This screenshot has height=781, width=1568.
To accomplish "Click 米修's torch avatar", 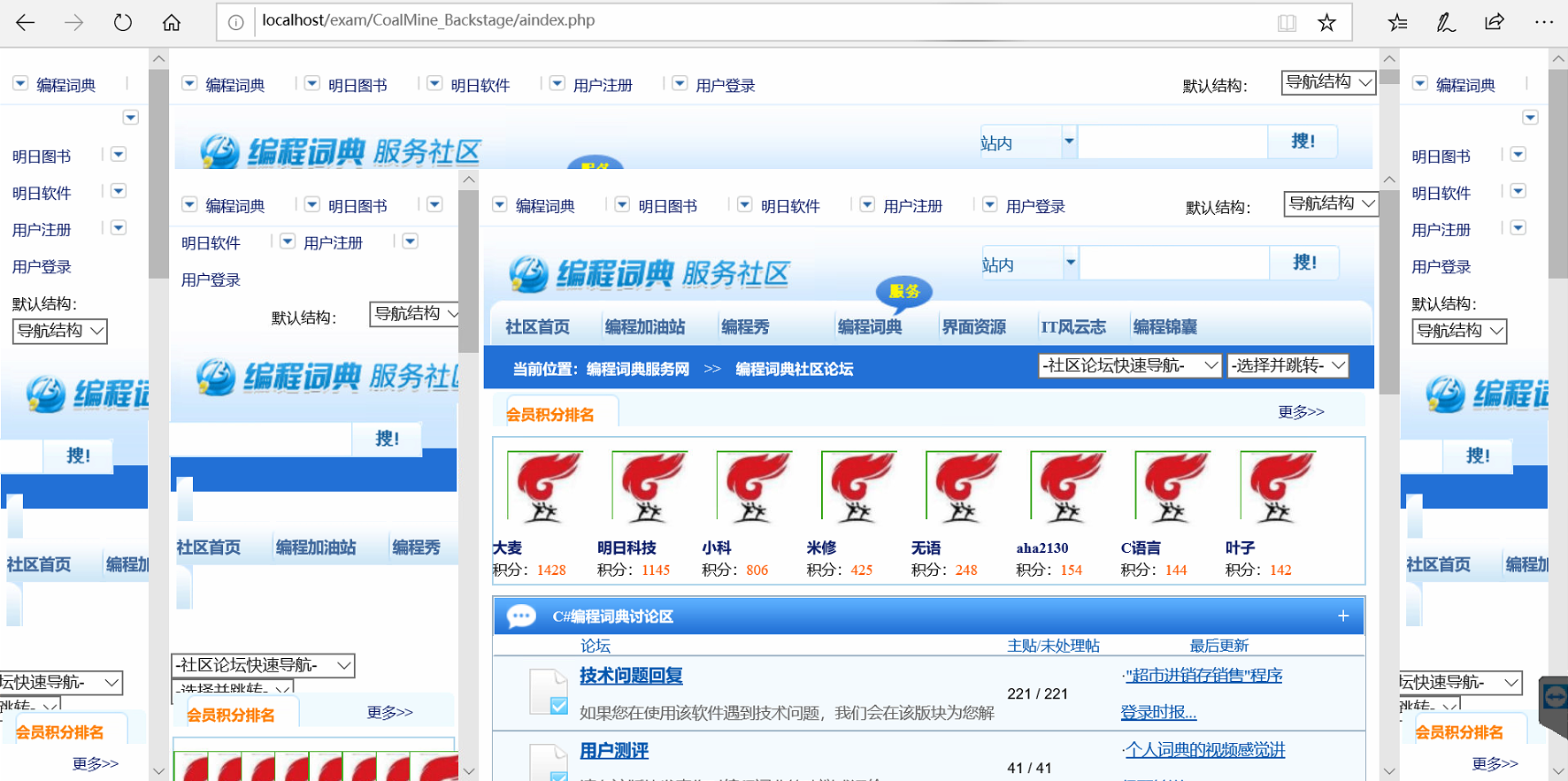I will click(x=858, y=486).
